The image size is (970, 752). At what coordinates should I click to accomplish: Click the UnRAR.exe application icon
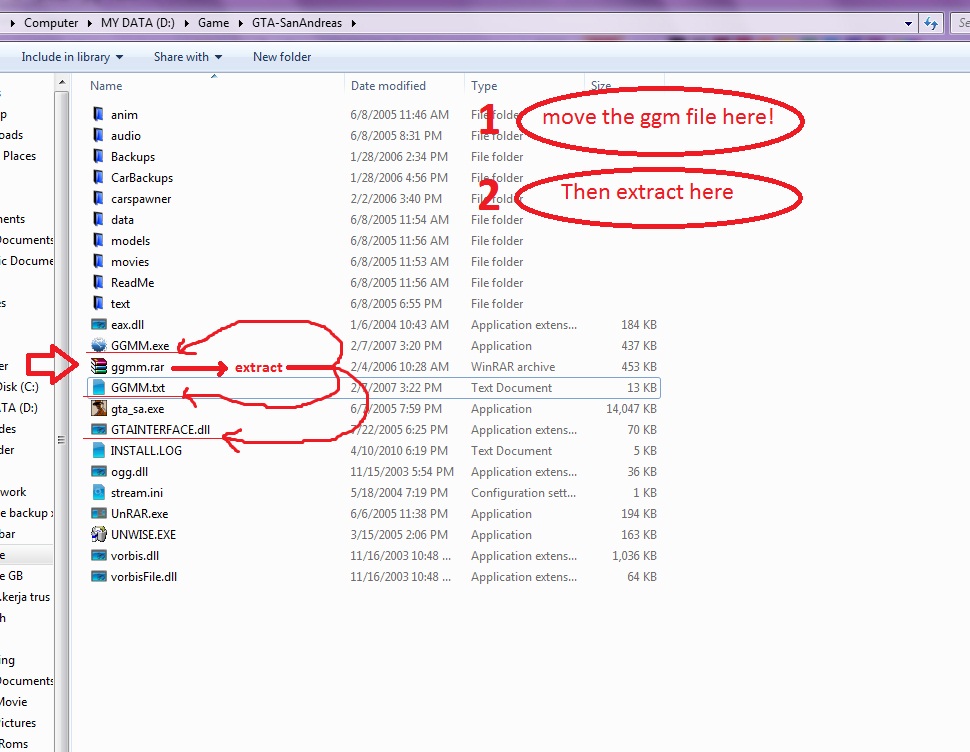(101, 513)
